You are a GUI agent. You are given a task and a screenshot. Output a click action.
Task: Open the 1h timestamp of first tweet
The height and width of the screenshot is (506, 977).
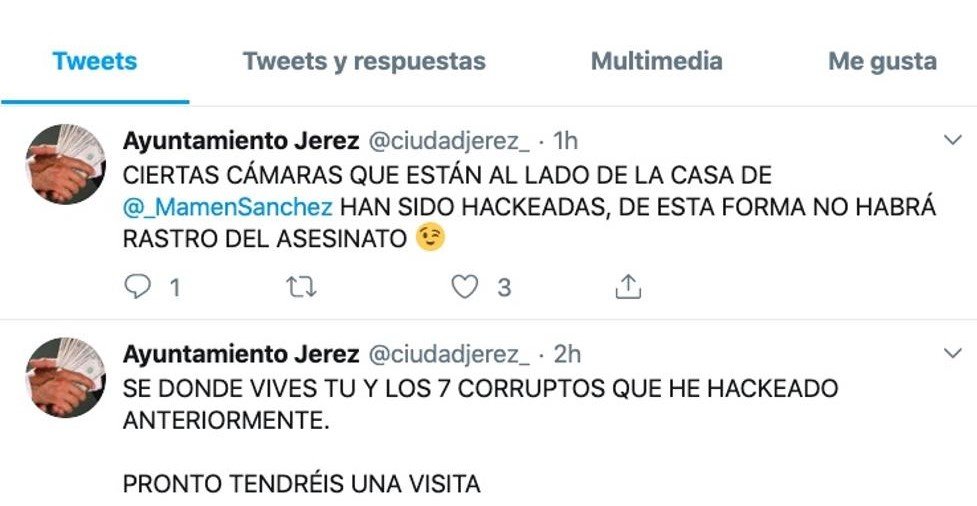(566, 141)
